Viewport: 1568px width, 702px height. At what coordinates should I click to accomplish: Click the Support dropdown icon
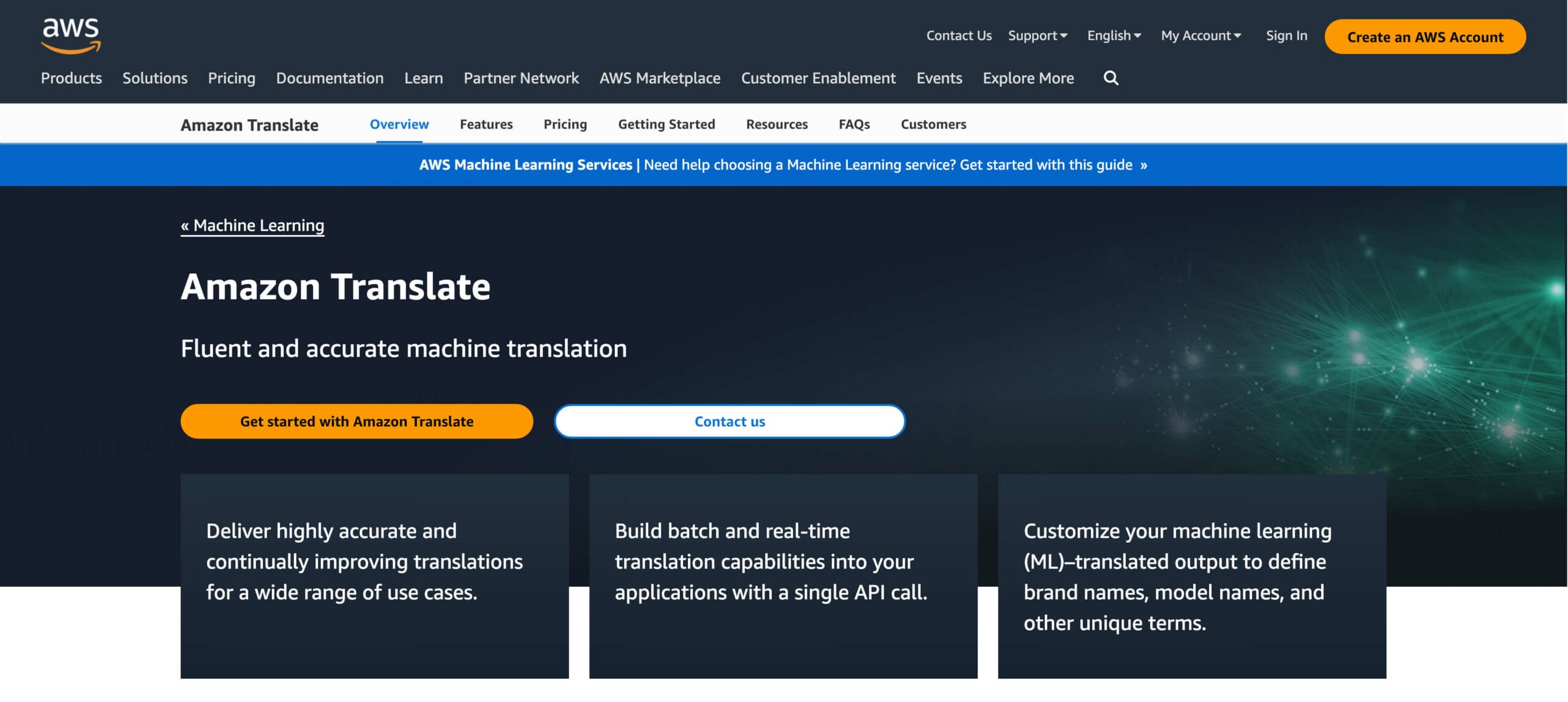(x=1064, y=35)
